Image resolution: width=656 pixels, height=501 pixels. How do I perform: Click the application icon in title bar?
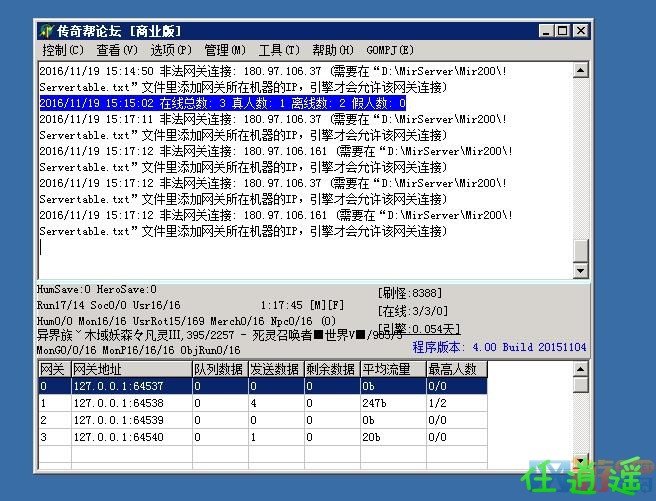pyautogui.click(x=46, y=31)
